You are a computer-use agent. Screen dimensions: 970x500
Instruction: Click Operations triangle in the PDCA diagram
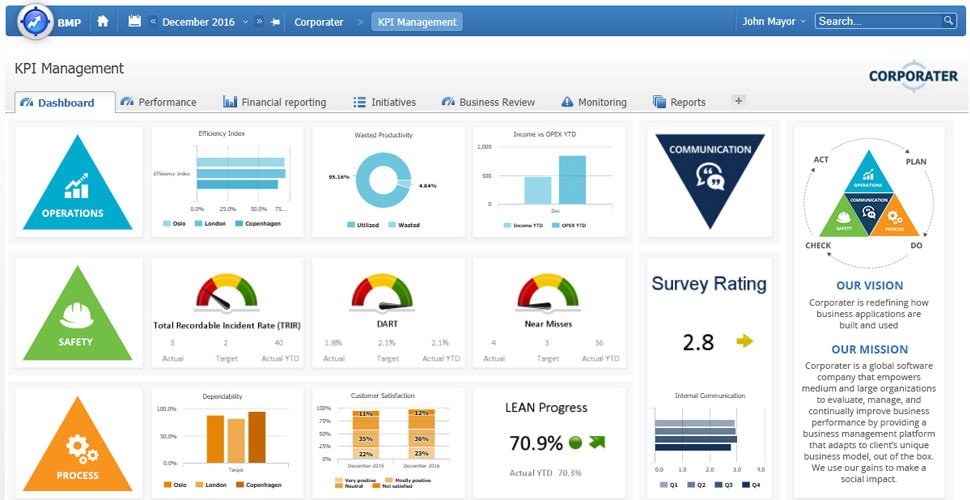869,174
